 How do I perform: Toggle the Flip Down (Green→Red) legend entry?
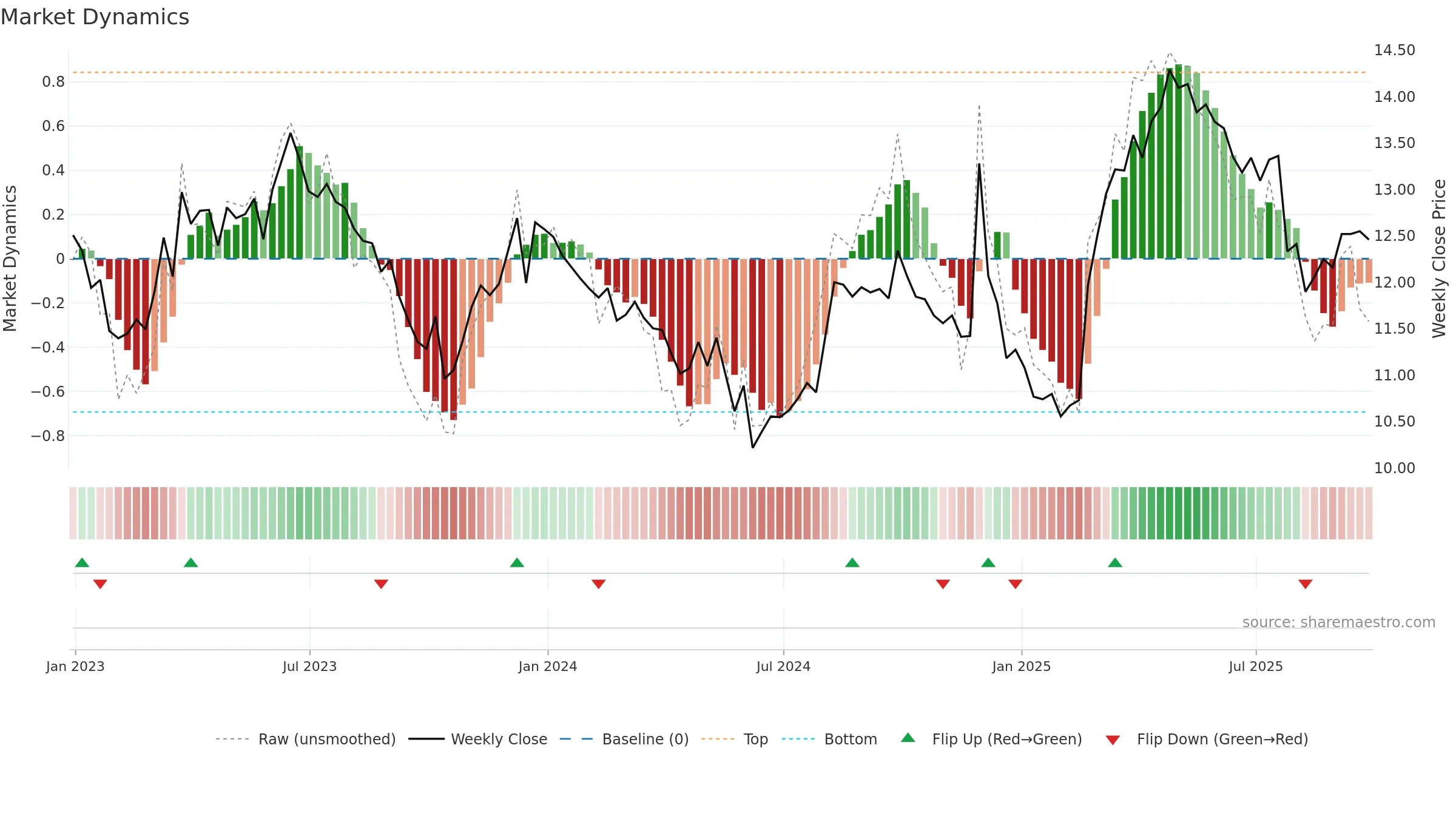(1206, 739)
